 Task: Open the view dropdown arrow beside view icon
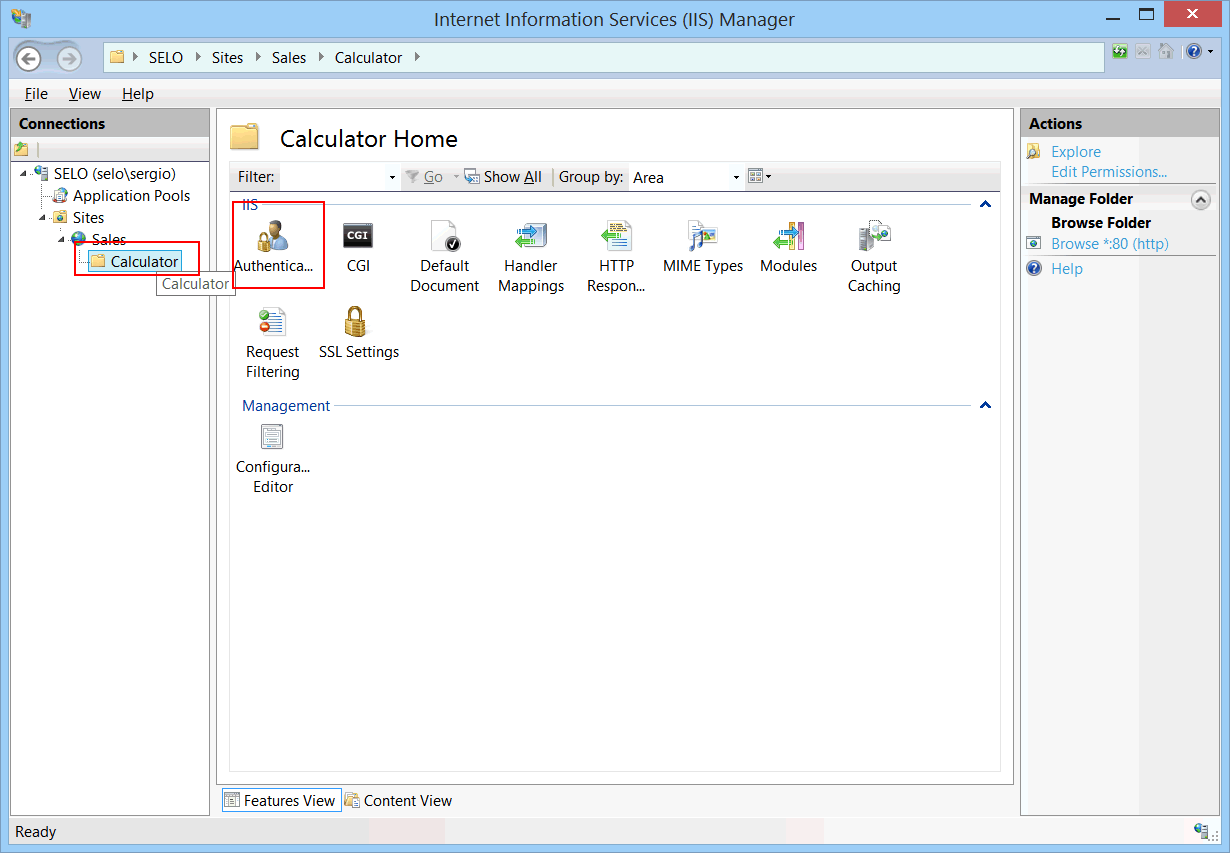pos(769,177)
